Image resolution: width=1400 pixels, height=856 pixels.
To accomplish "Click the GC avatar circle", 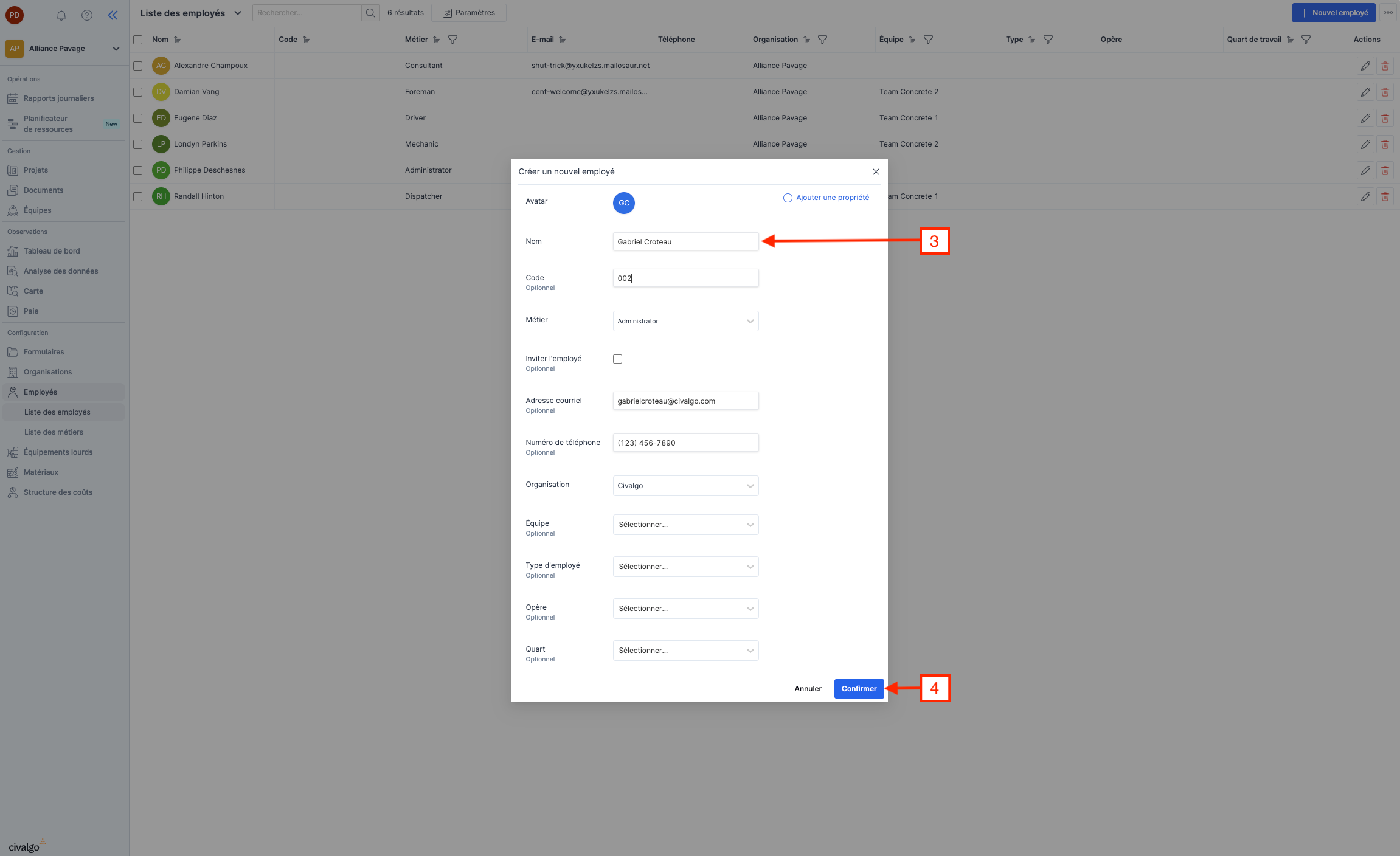I will (x=623, y=203).
